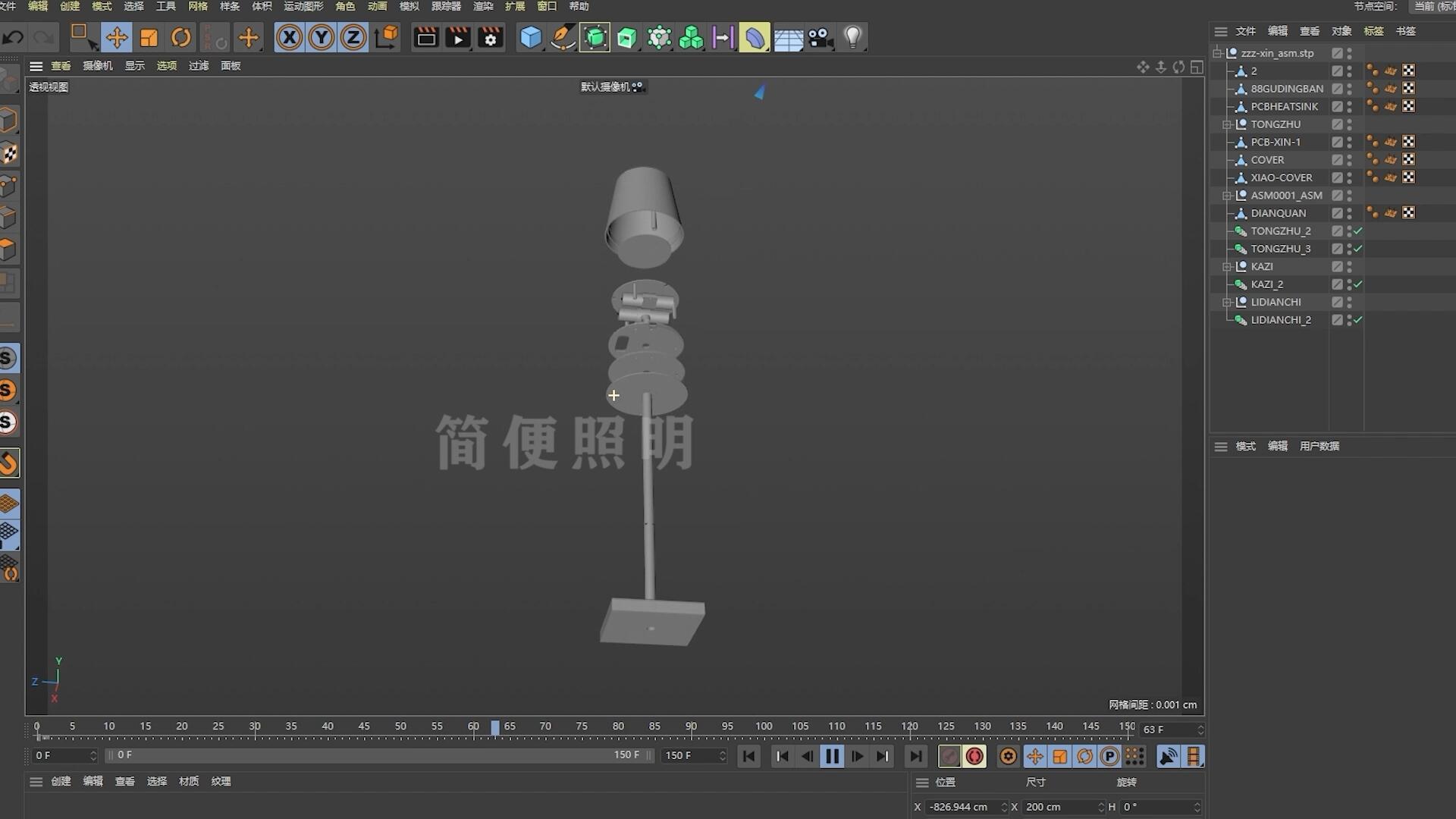Expand the LIDIANCHI tree node
This screenshot has height=819, width=1456.
1226,303
